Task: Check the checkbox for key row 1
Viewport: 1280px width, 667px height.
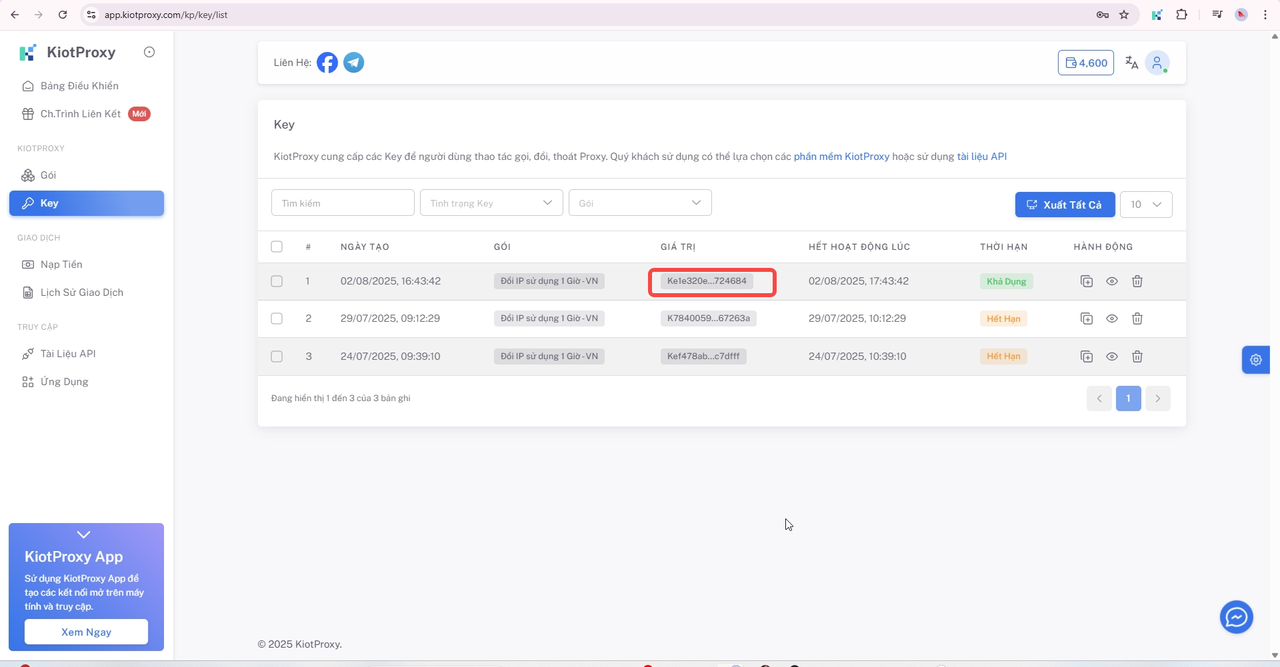Action: (x=276, y=281)
